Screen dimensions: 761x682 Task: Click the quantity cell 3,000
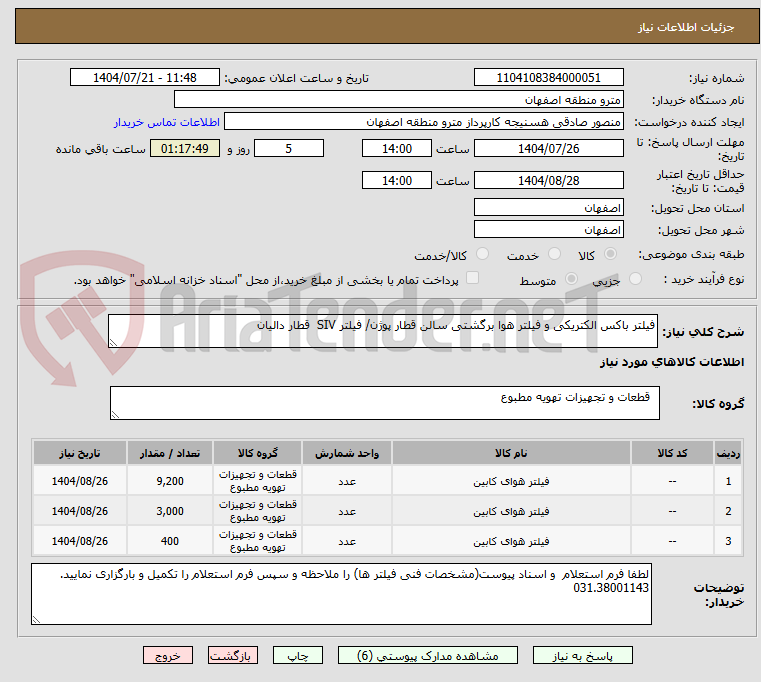point(170,511)
